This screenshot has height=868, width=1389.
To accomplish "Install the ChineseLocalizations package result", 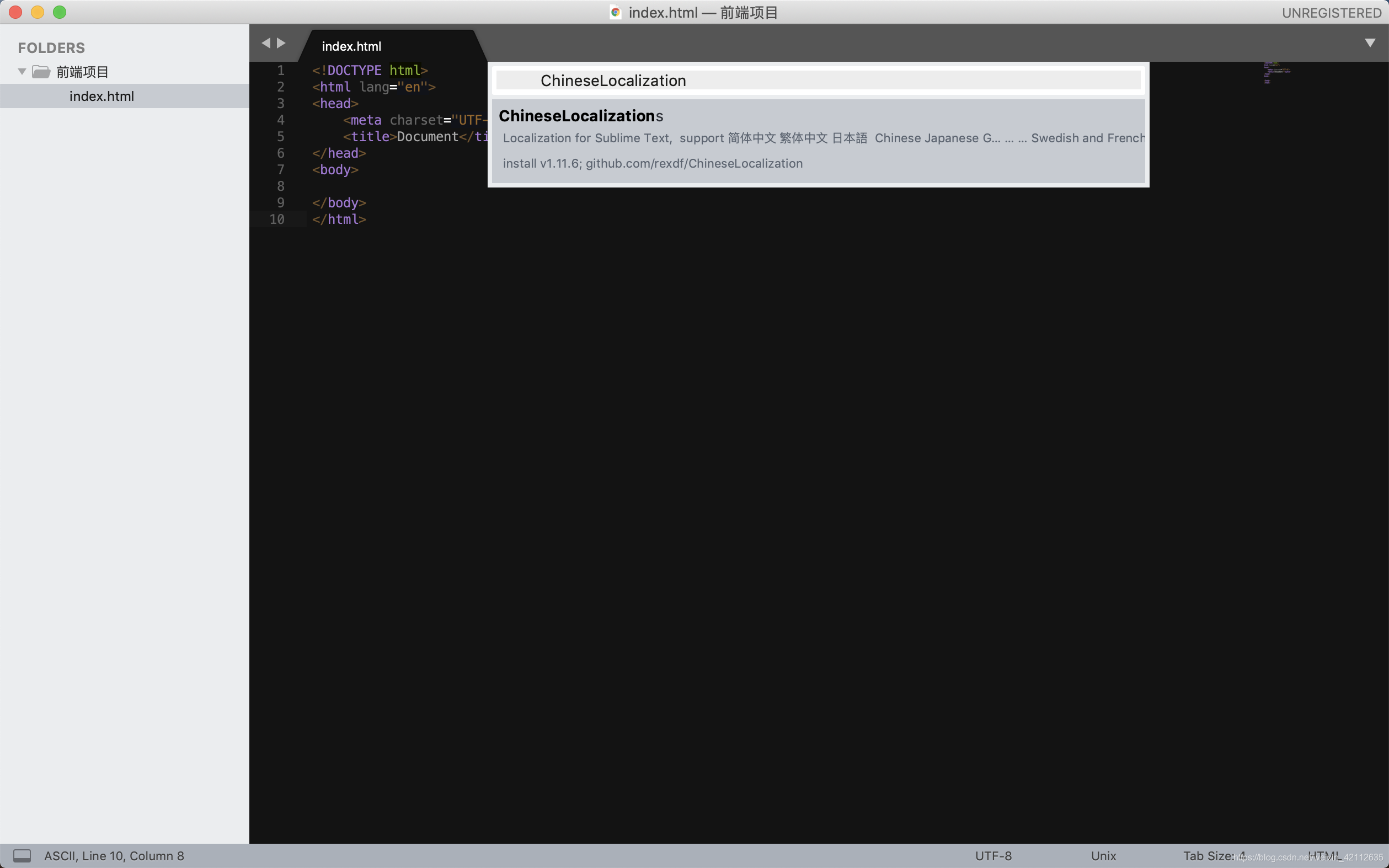I will [818, 141].
